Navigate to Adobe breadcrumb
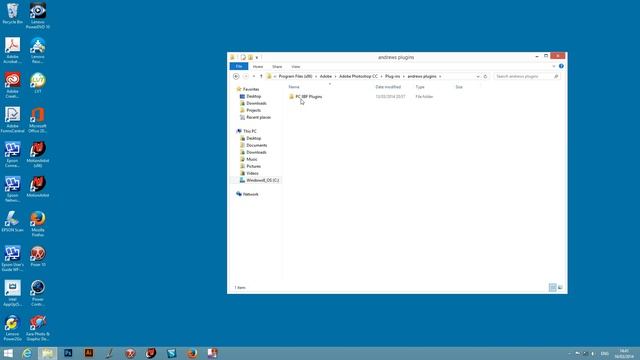The width and height of the screenshot is (640, 360). pyautogui.click(x=326, y=76)
